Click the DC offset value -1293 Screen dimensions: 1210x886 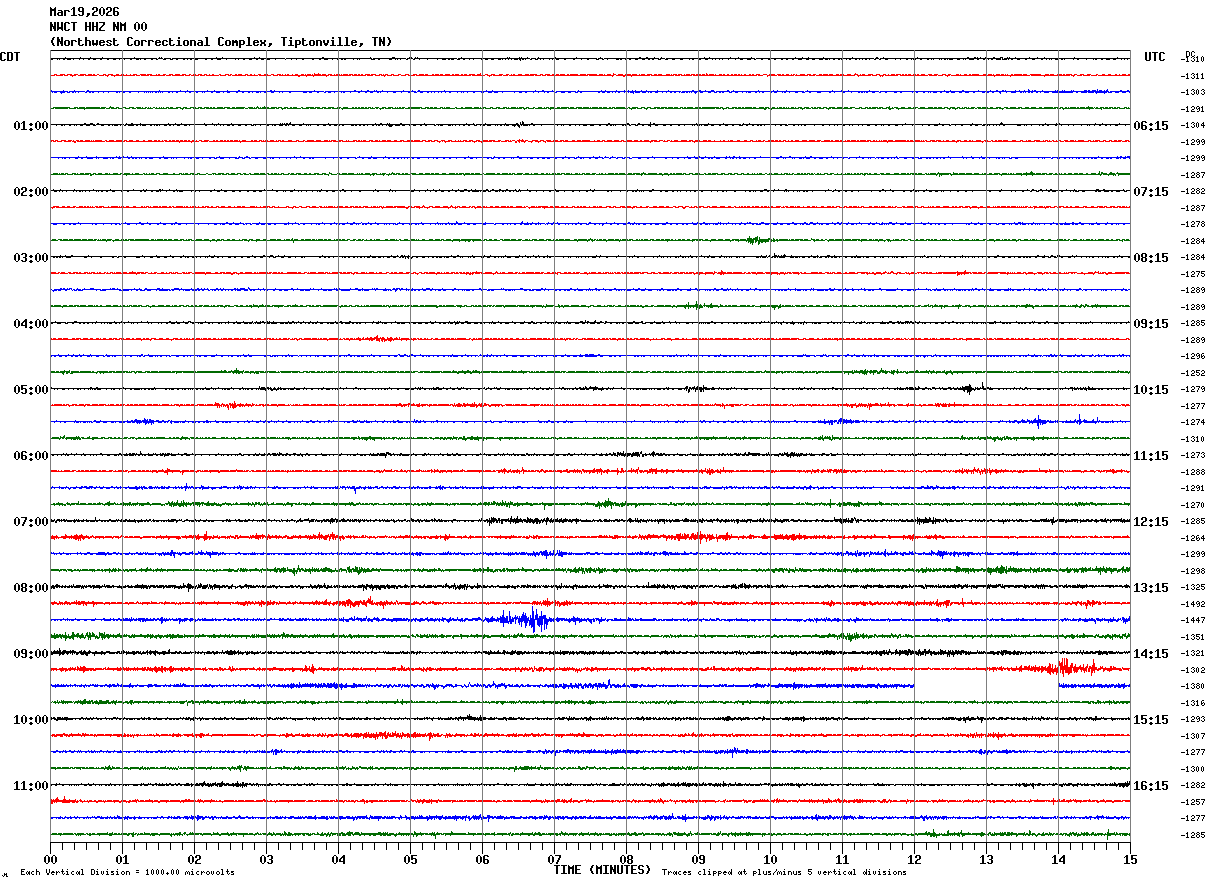1193,720
